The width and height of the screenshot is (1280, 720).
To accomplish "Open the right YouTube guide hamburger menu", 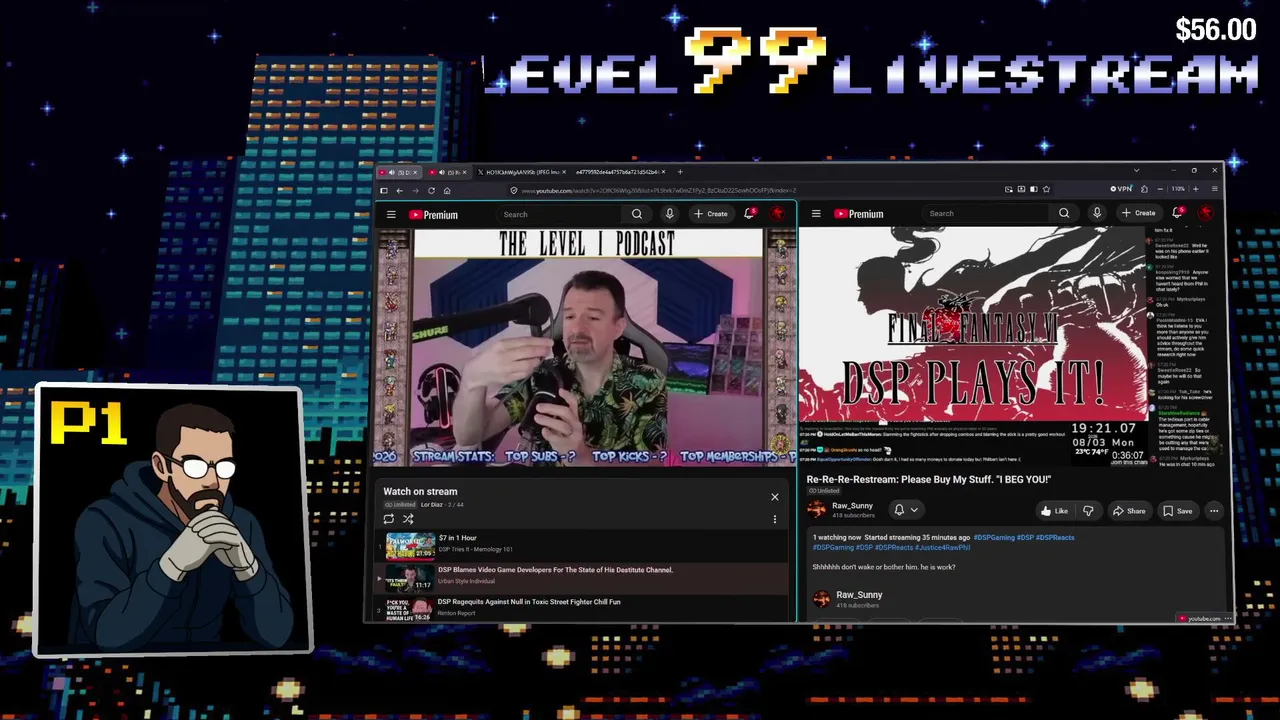I will (816, 213).
